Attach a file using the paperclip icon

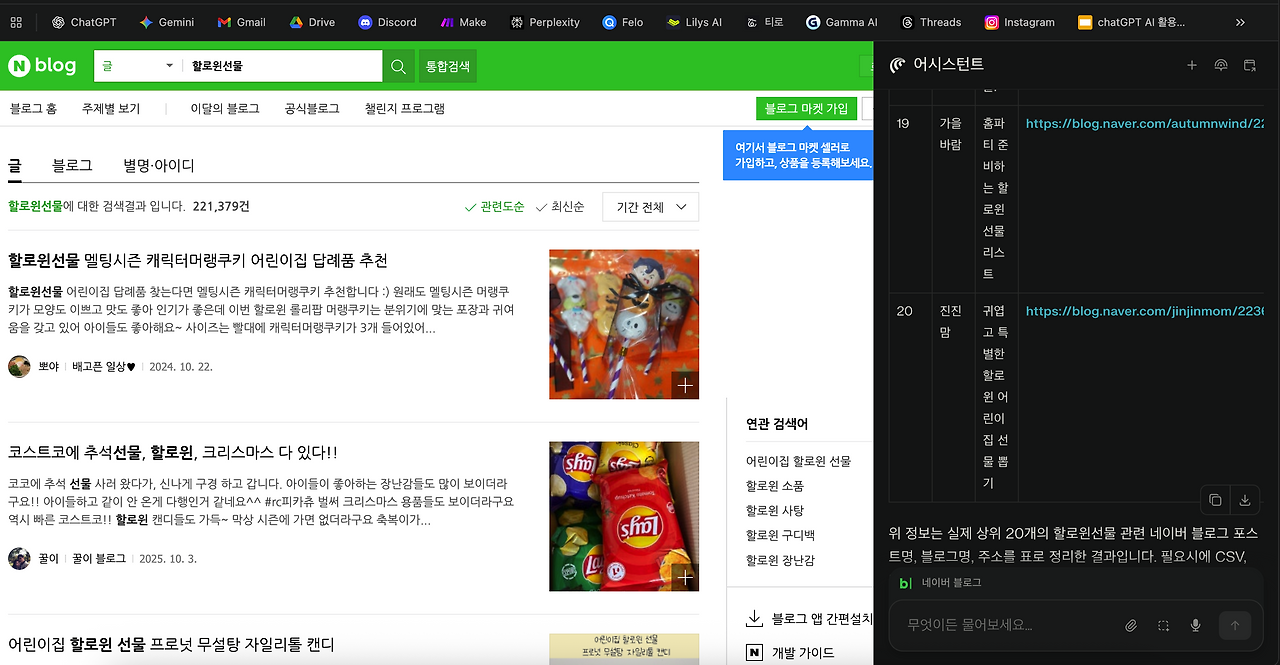click(1131, 625)
